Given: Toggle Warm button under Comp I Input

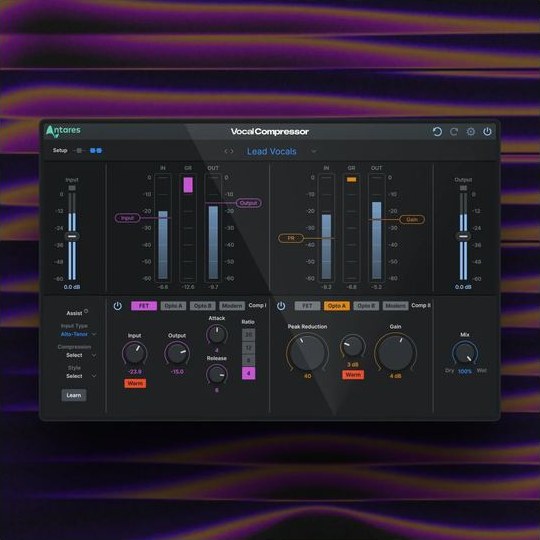Looking at the screenshot, I should point(135,383).
